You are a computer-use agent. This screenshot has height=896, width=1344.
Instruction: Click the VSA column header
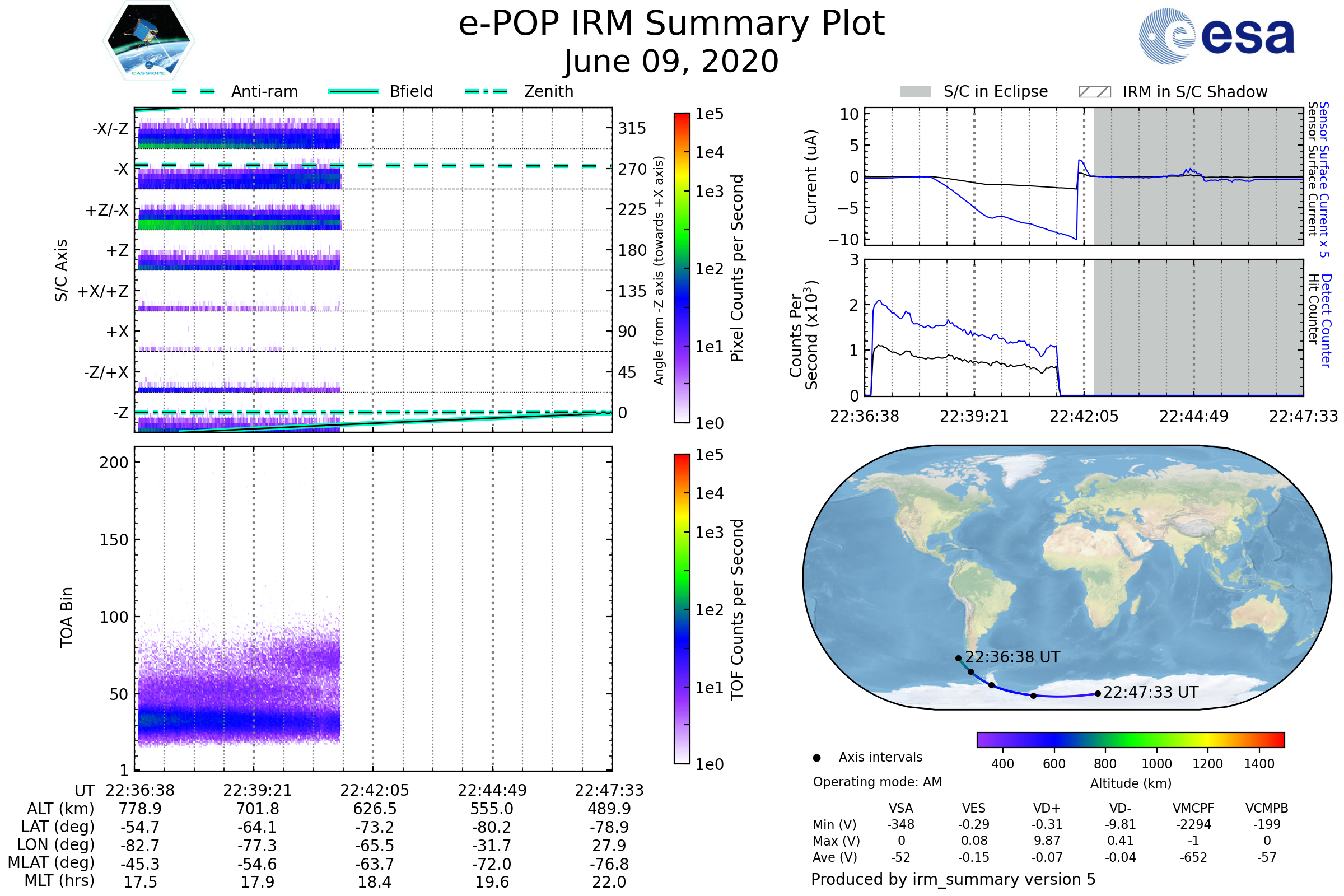[900, 808]
